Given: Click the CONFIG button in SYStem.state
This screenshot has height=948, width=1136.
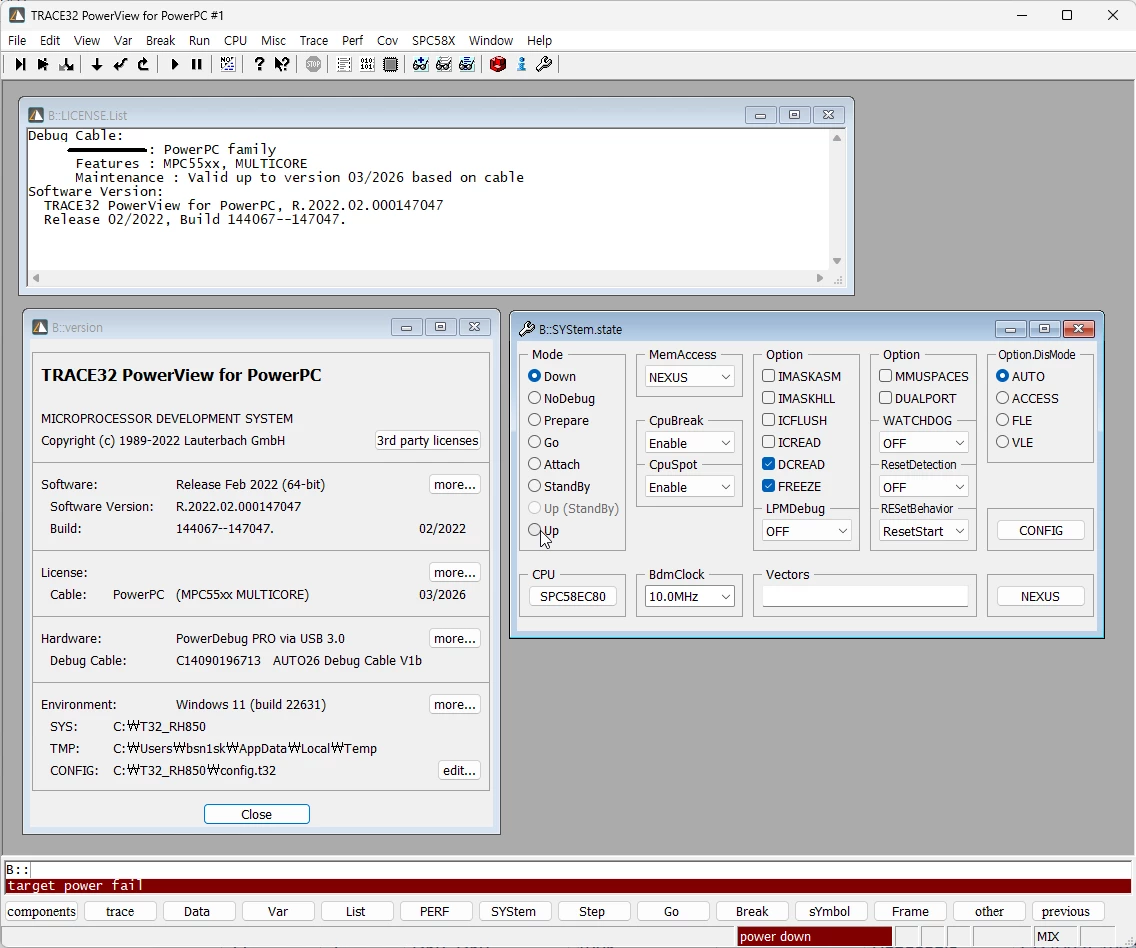Looking at the screenshot, I should [1040, 530].
